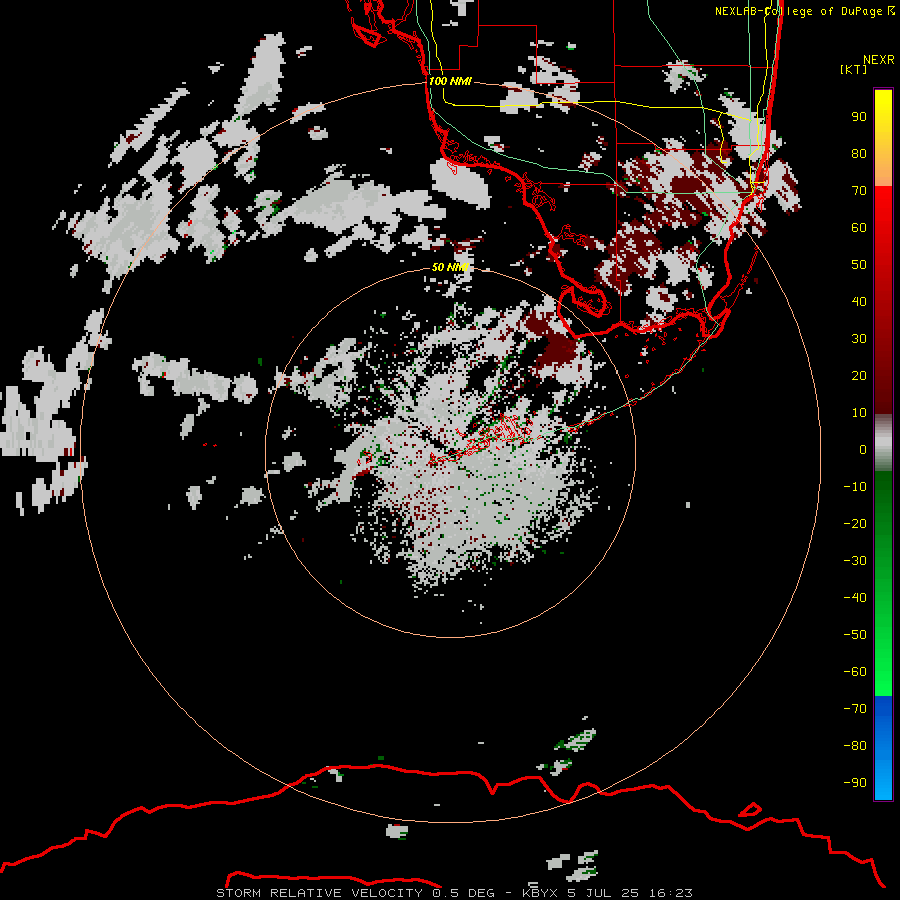This screenshot has height=900, width=900.
Task: Click the 100 NMI range ring label
Action: [x=450, y=81]
